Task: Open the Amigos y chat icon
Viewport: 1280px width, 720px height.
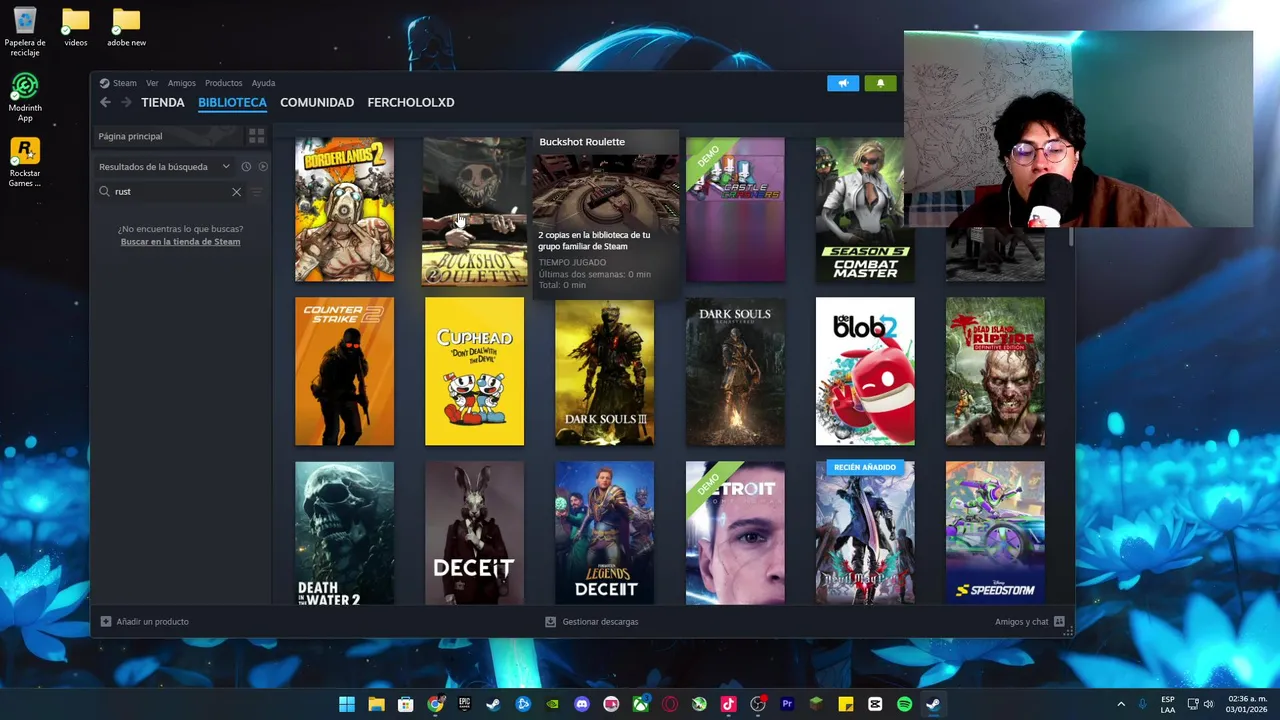Action: (1059, 622)
